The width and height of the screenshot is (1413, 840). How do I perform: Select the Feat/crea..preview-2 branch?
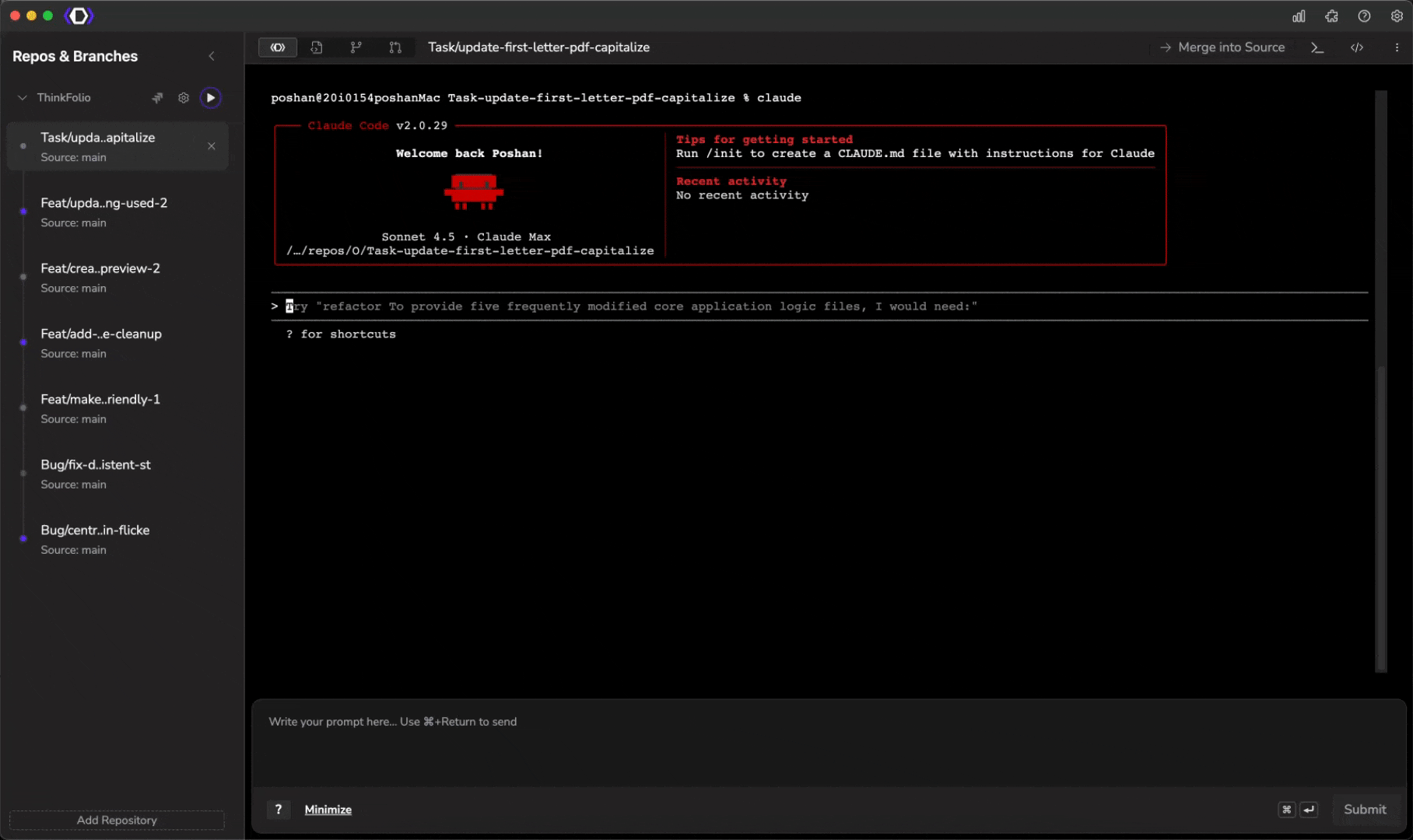117,277
